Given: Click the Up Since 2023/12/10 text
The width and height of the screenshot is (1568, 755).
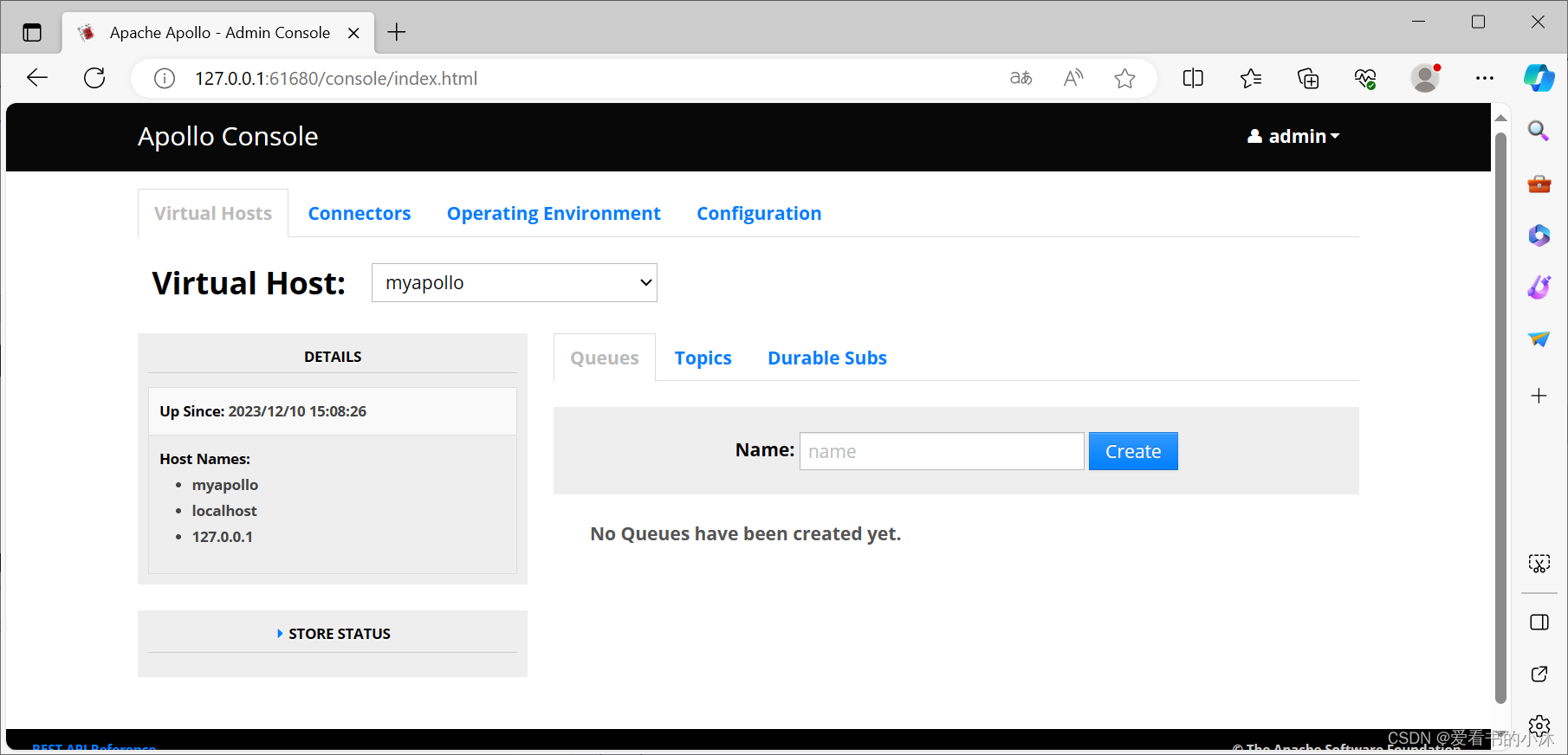Looking at the screenshot, I should click(262, 411).
